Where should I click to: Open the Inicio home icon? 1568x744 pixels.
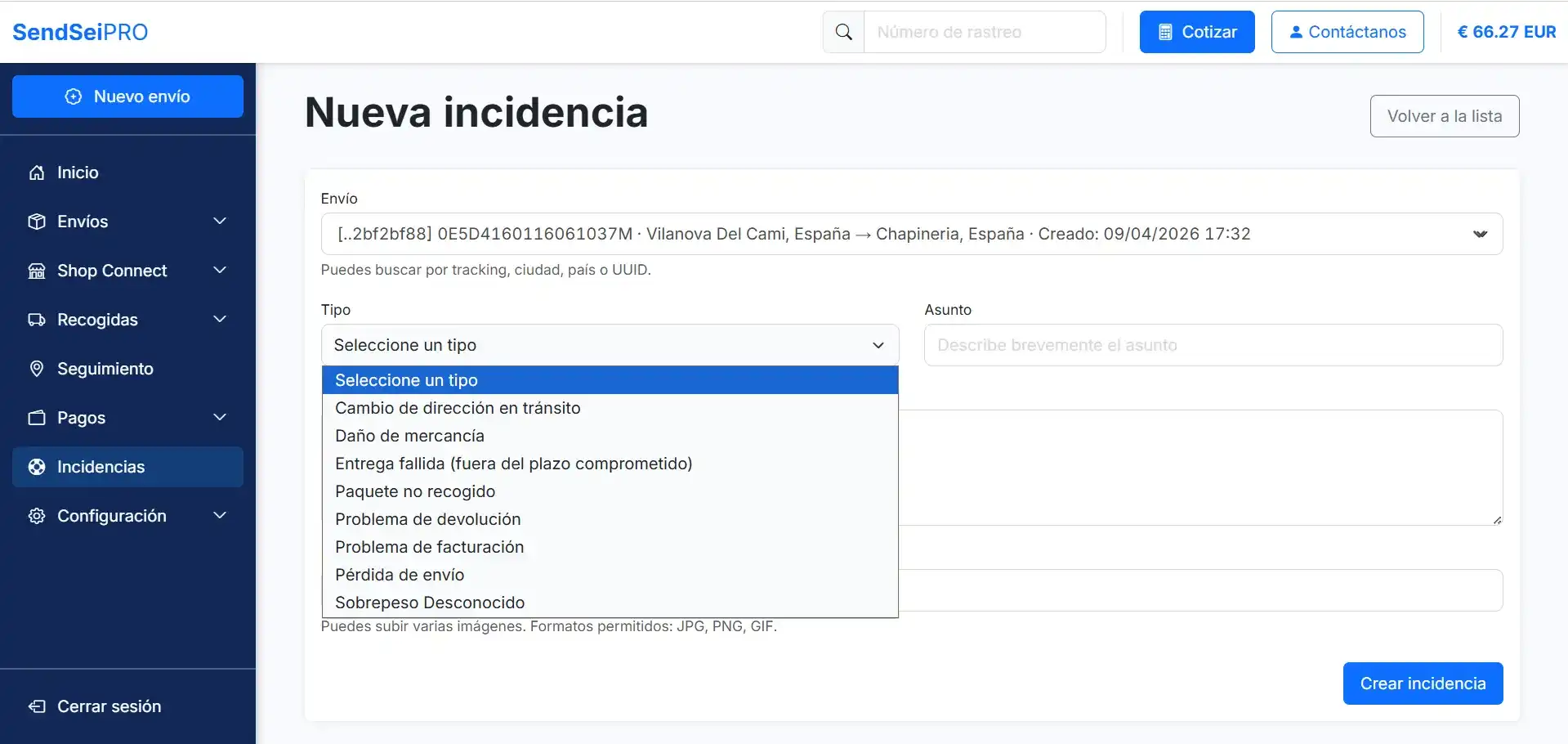37,172
